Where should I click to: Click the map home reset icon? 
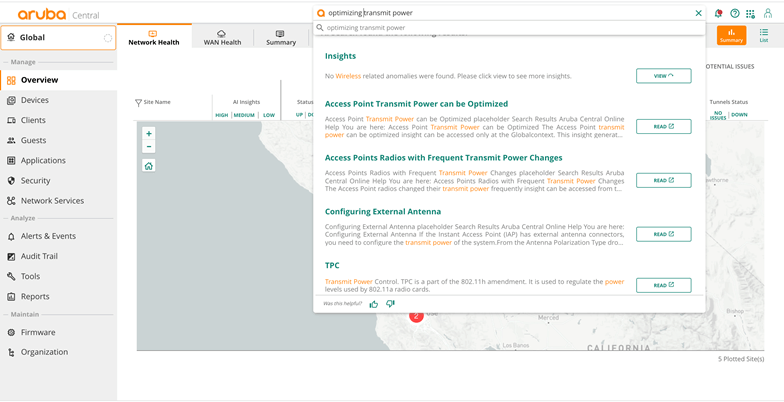149,166
